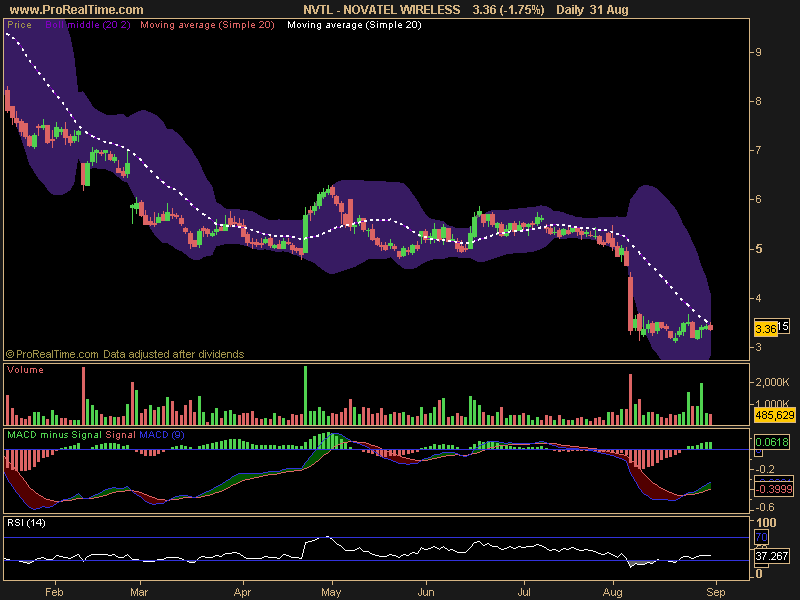Viewport: 800px width, 600px height.
Task: Click the white Moving average (Simple 20) label
Action: point(354,24)
